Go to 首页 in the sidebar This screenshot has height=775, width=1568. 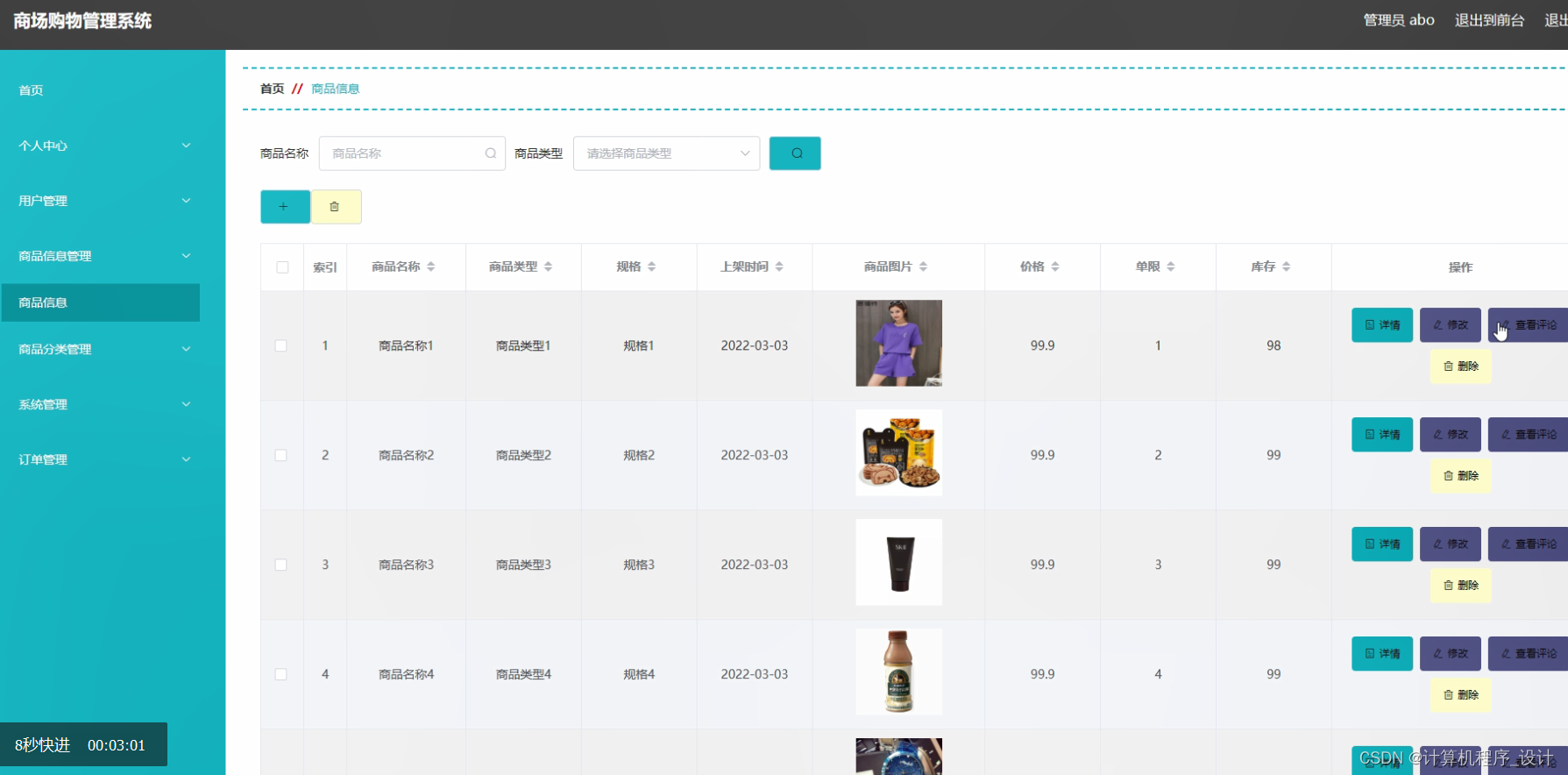32,90
